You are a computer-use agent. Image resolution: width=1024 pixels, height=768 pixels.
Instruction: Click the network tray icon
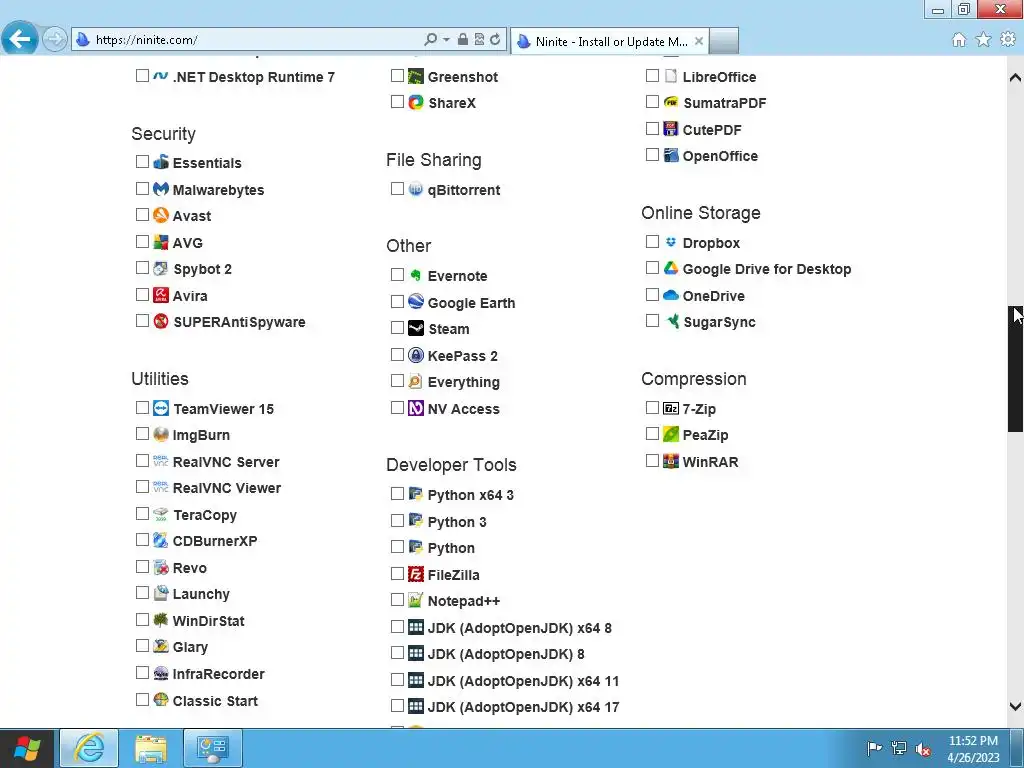[899, 748]
